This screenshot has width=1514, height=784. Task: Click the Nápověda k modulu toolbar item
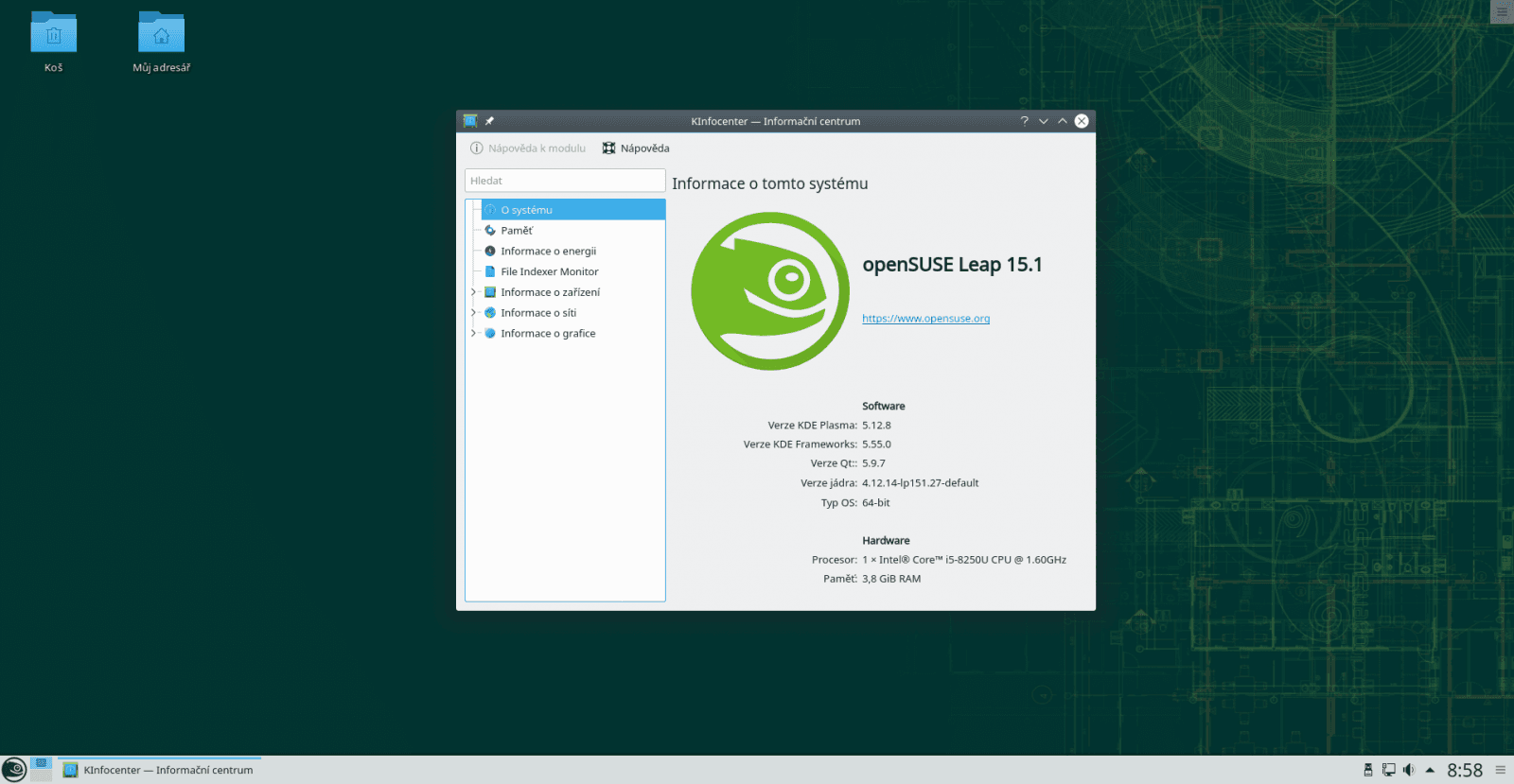[528, 148]
